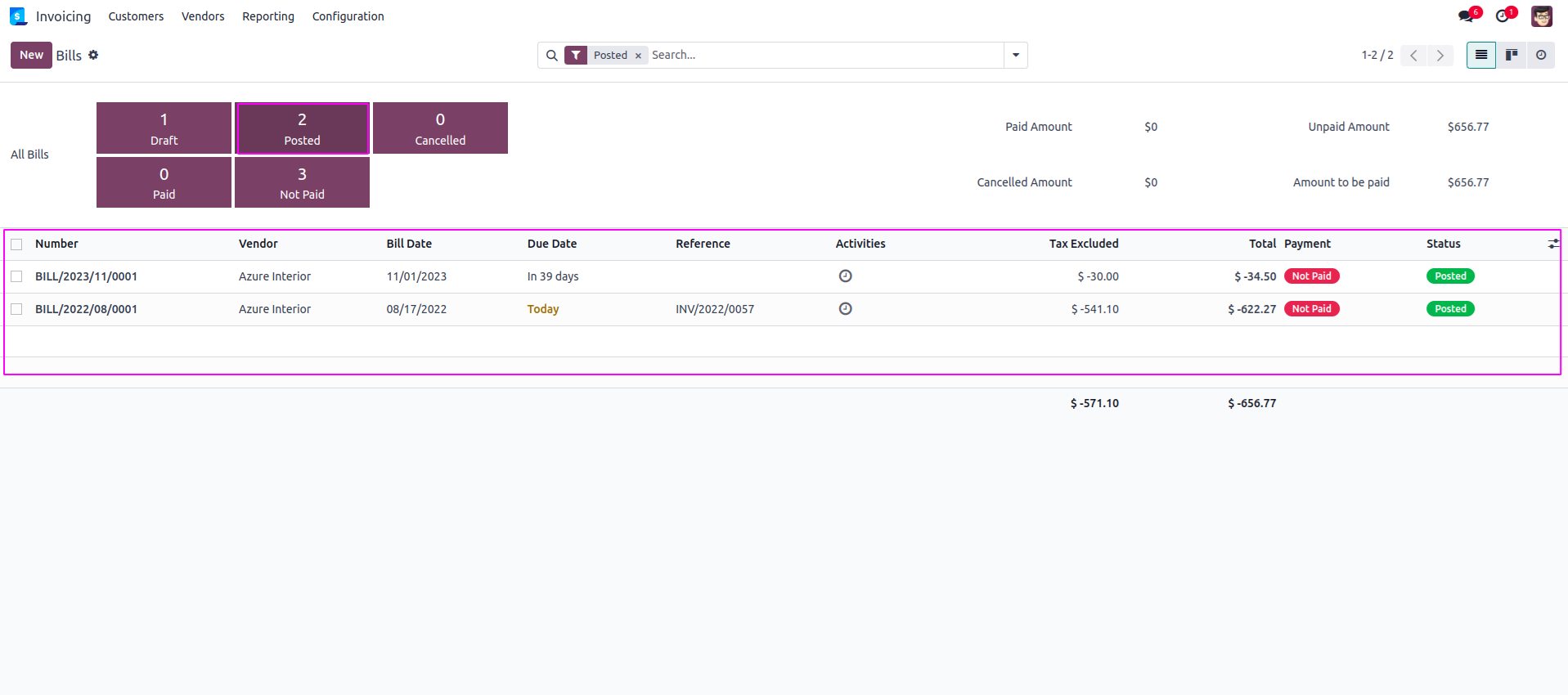Check the BILL/2023/11/0001 row checkbox

[x=16, y=277]
